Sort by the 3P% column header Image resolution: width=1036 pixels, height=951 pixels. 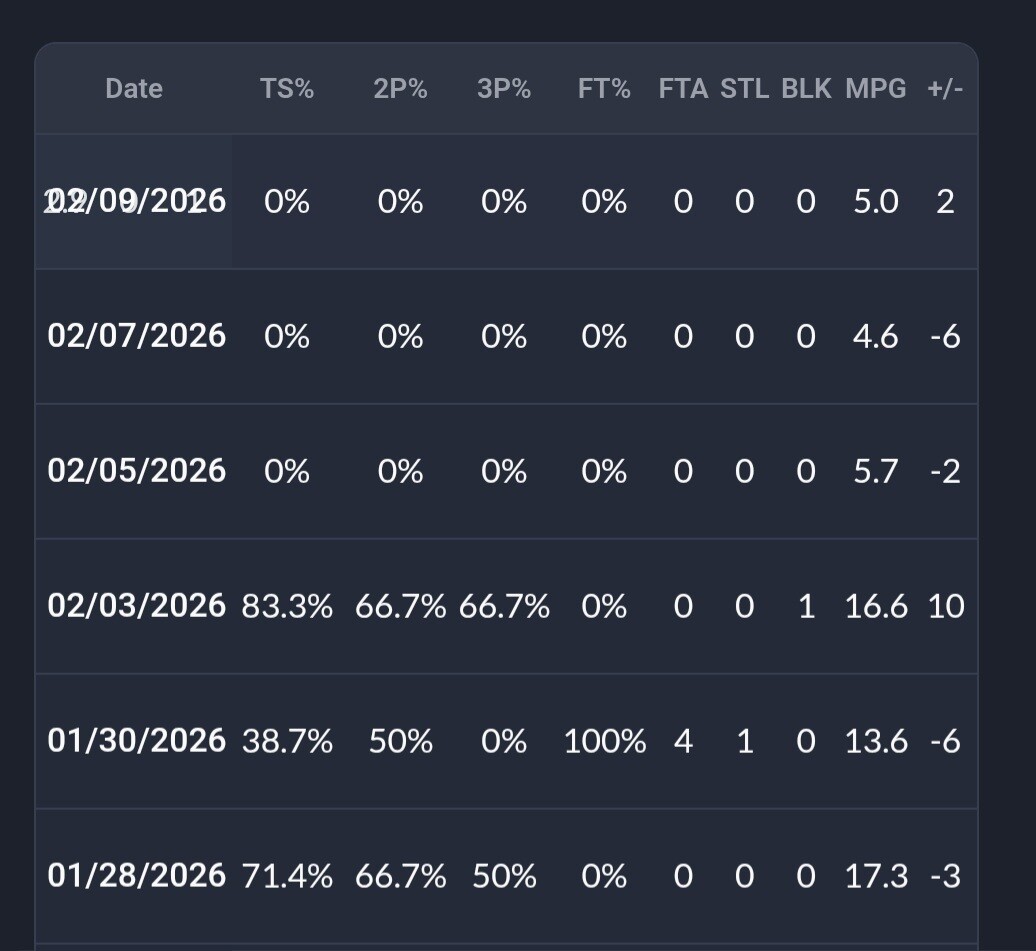tap(504, 89)
